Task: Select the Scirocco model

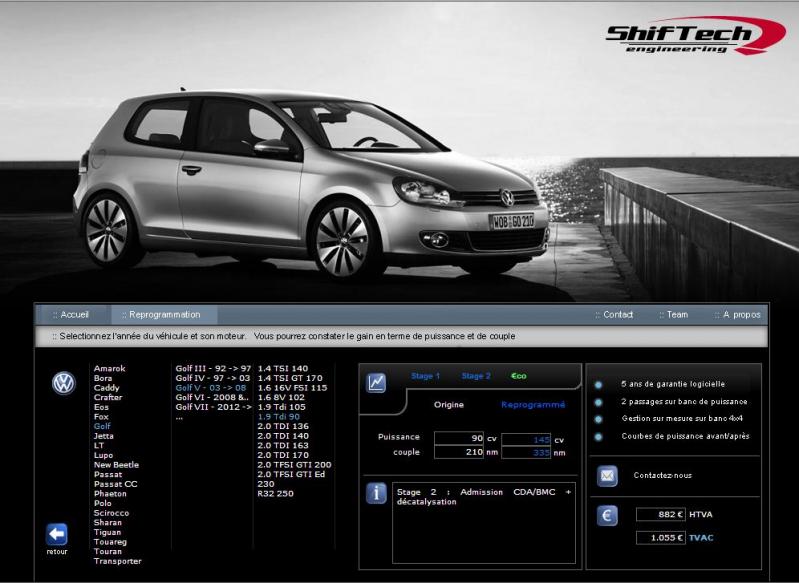Action: (112, 513)
